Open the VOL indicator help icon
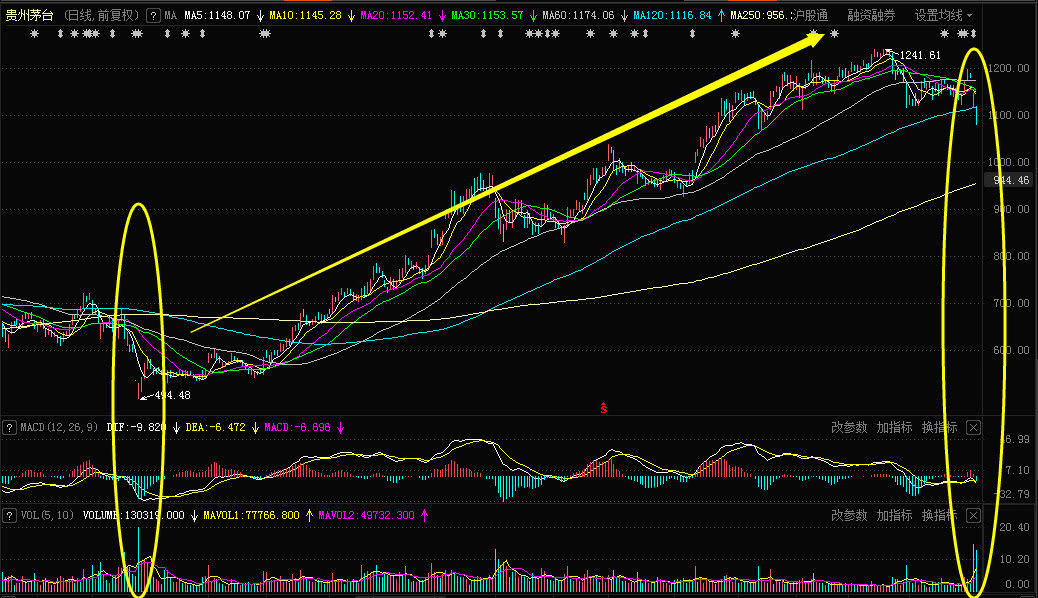The height and width of the screenshot is (598, 1038). (x=9, y=515)
